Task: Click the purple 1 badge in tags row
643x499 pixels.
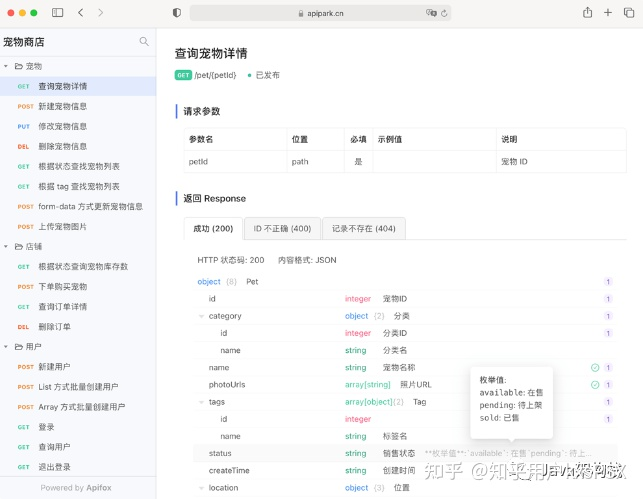Action: (608, 402)
